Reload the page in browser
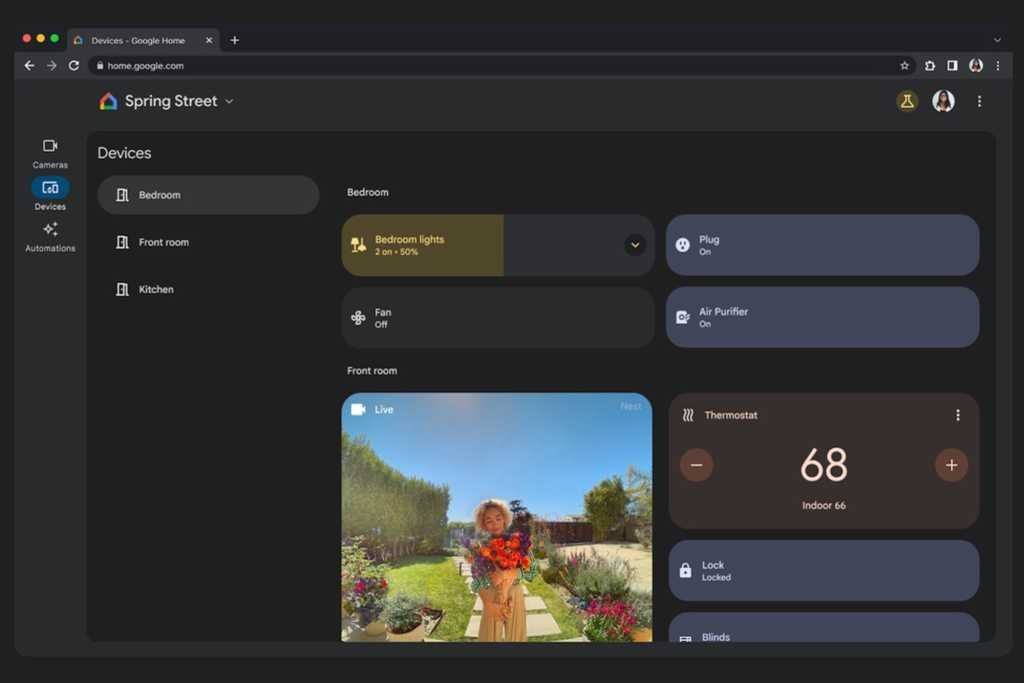1024x683 pixels. coord(74,66)
